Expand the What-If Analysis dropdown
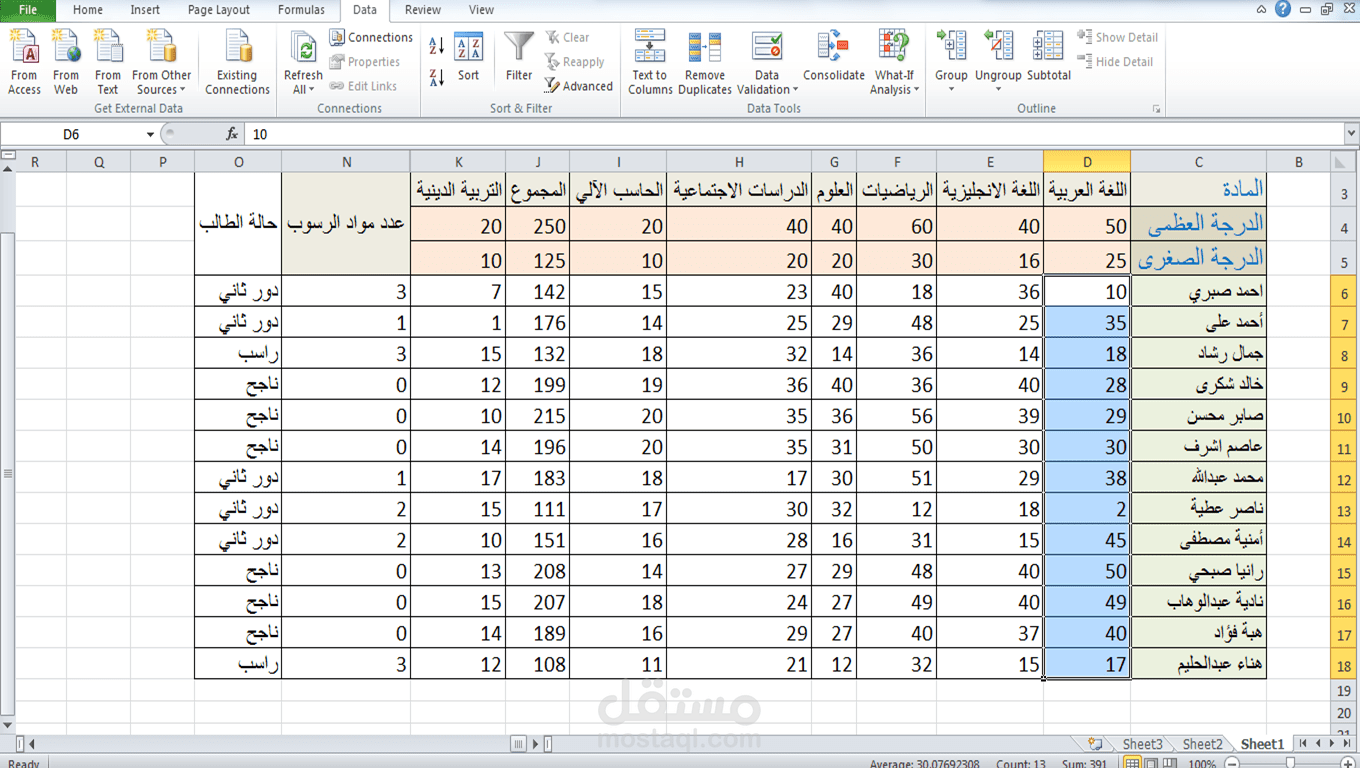This screenshot has width=1360, height=768. pos(917,90)
